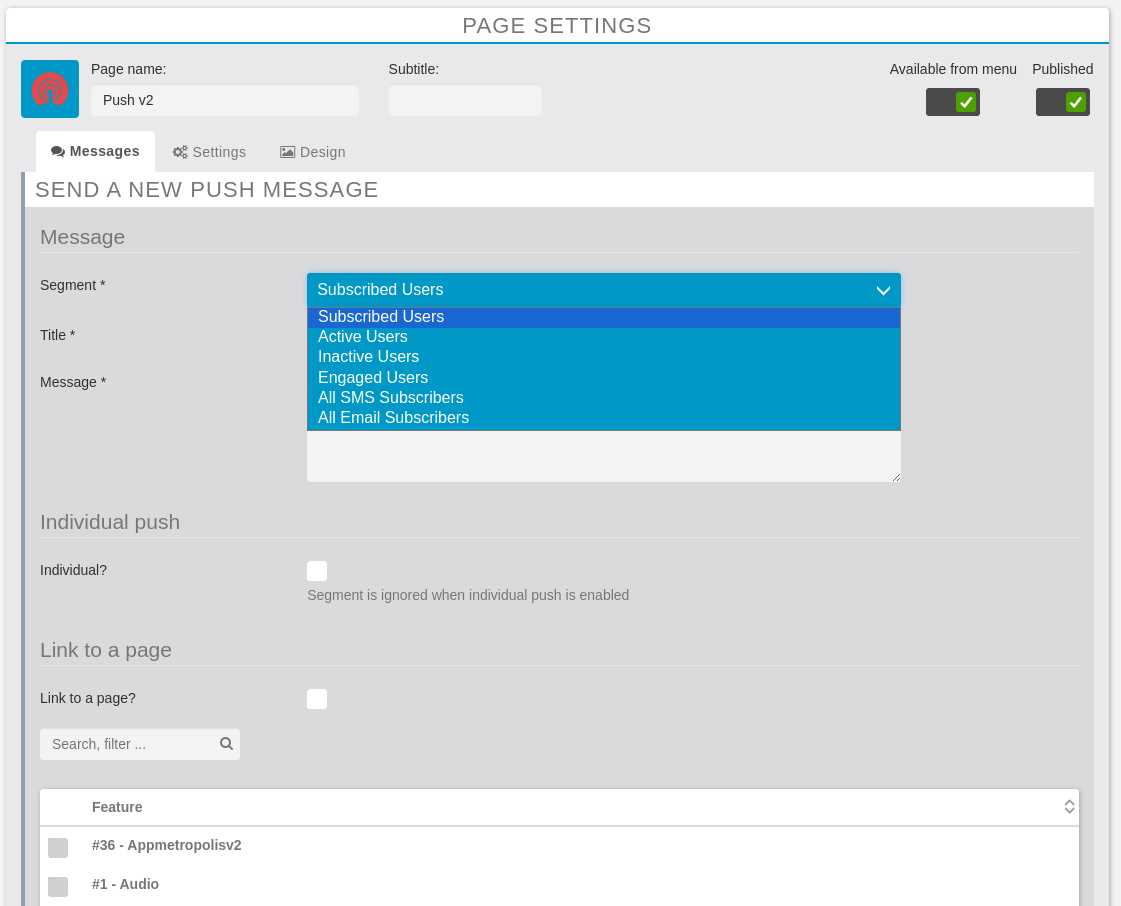
Task: Check the Link to a page checkbox
Action: point(317,699)
